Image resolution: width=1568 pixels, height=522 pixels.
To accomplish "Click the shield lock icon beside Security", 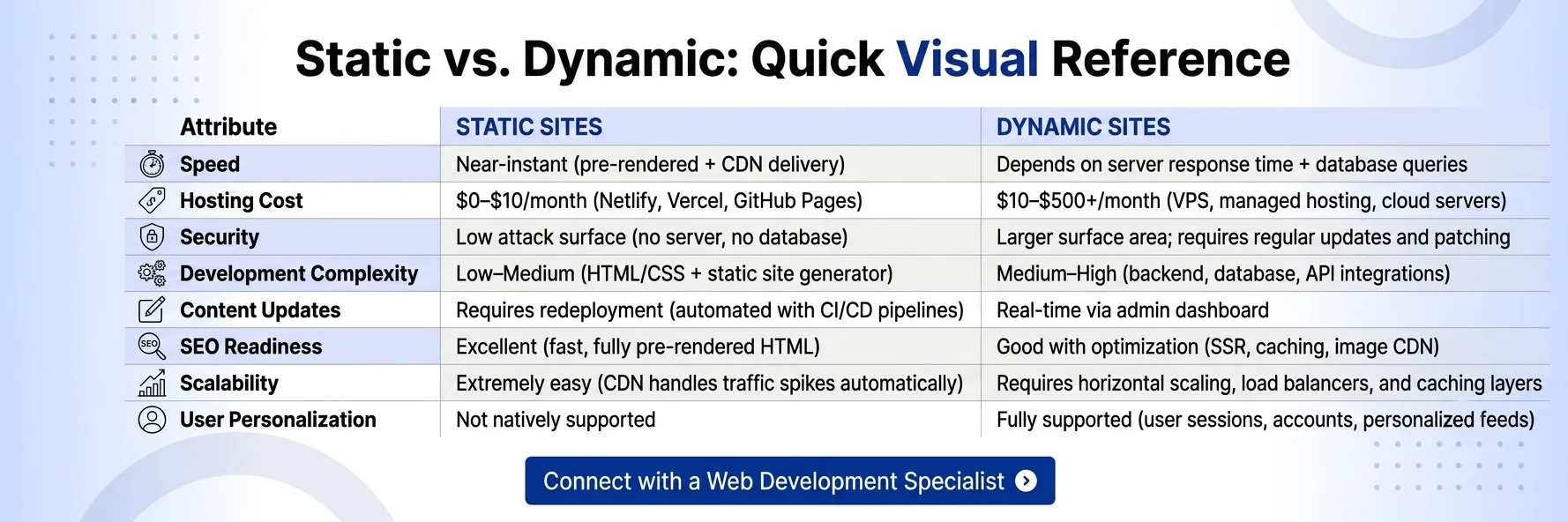I will (x=152, y=237).
